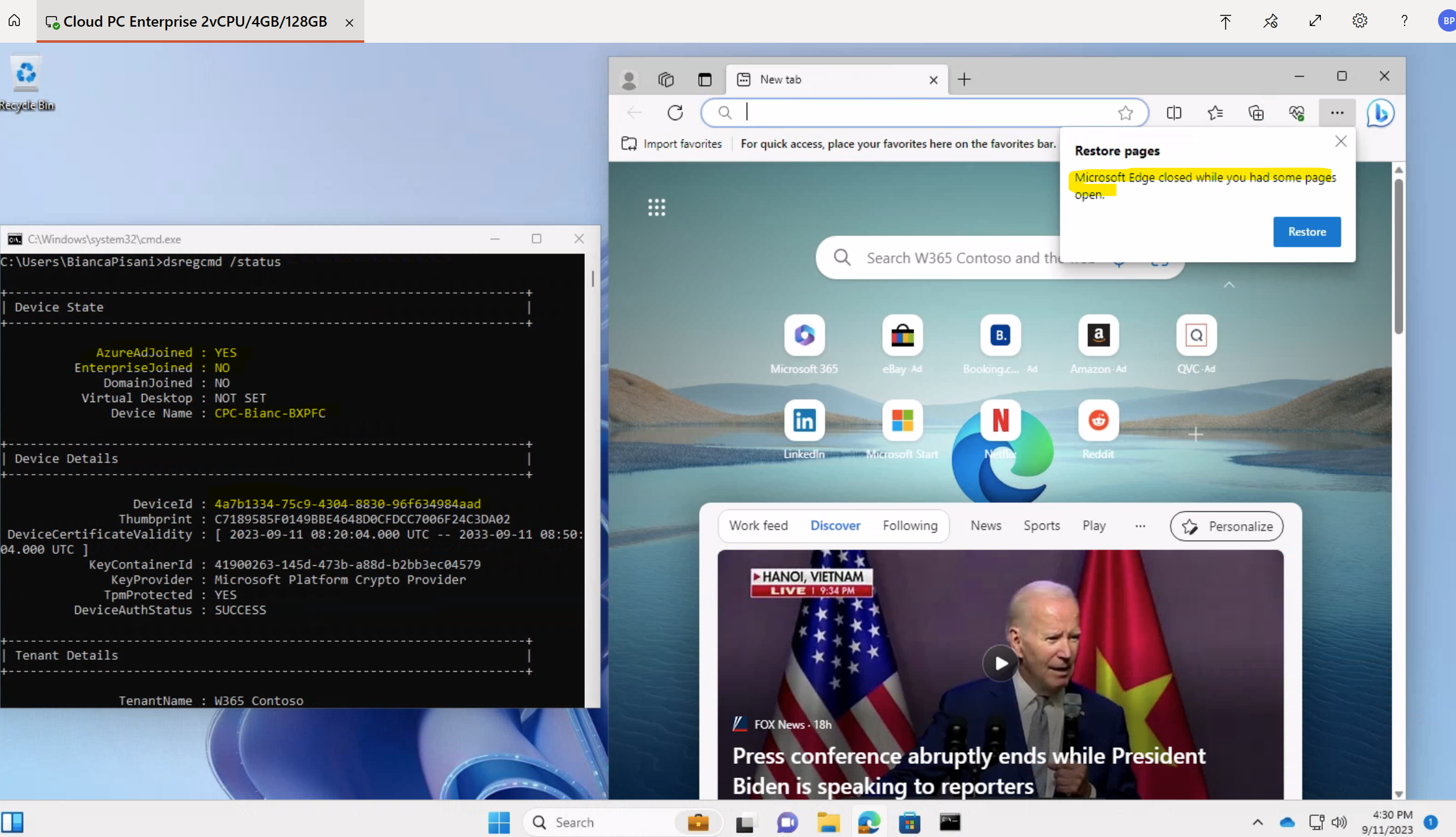This screenshot has width=1456, height=837.
Task: Open File Explorer on taskbar
Action: [828, 822]
